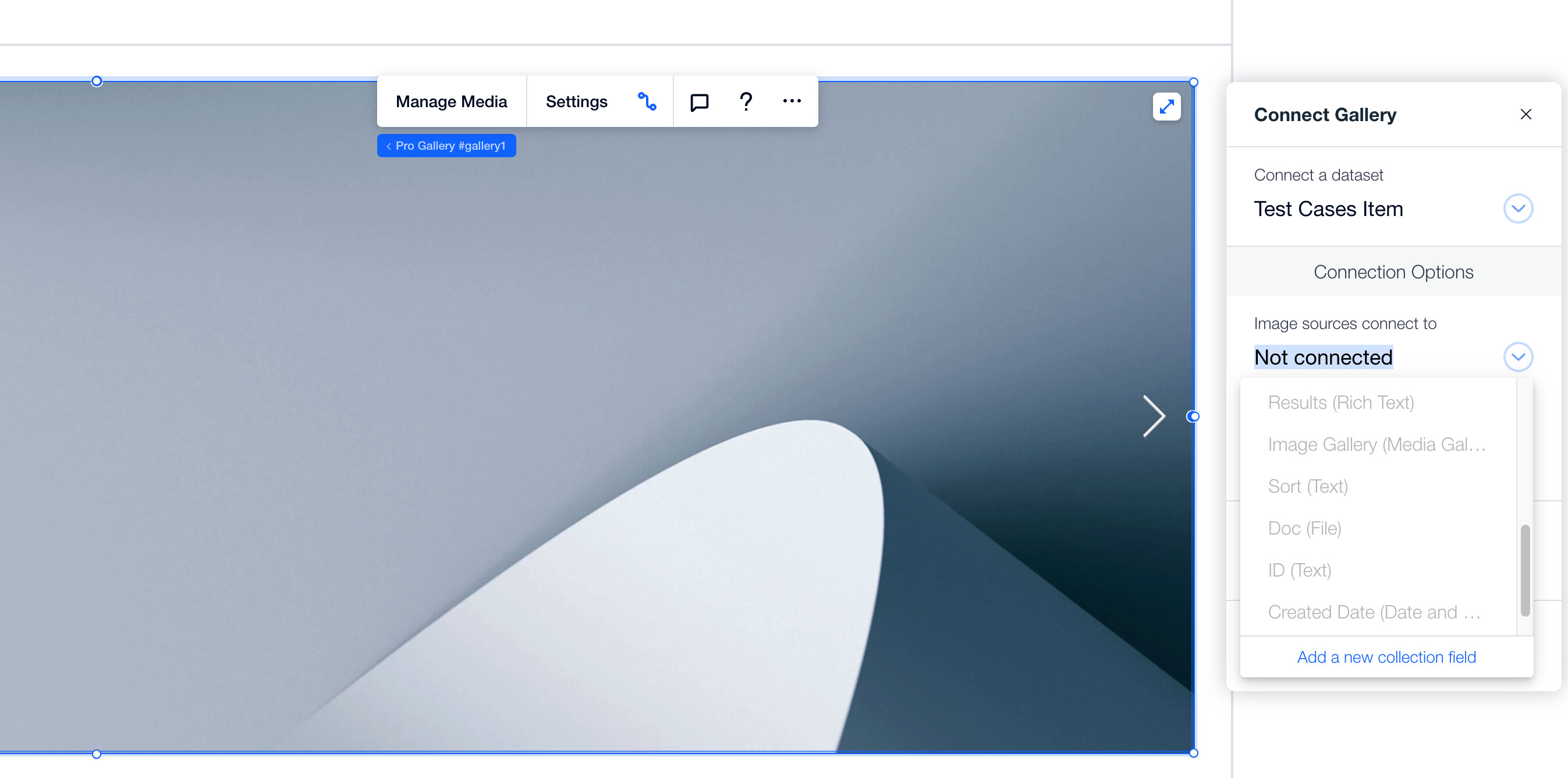The width and height of the screenshot is (1568, 778).
Task: Choose Doc (File) from field list
Action: (1304, 528)
